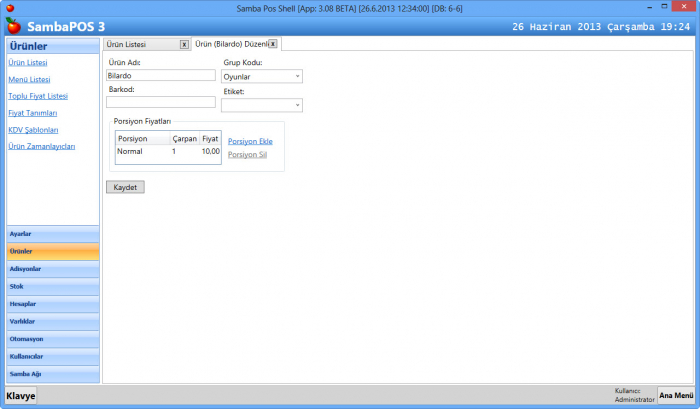Screen dimensions: 700x409
Task: Close the Ürün (Bilardo) Düzenle tab
Action: [273, 44]
